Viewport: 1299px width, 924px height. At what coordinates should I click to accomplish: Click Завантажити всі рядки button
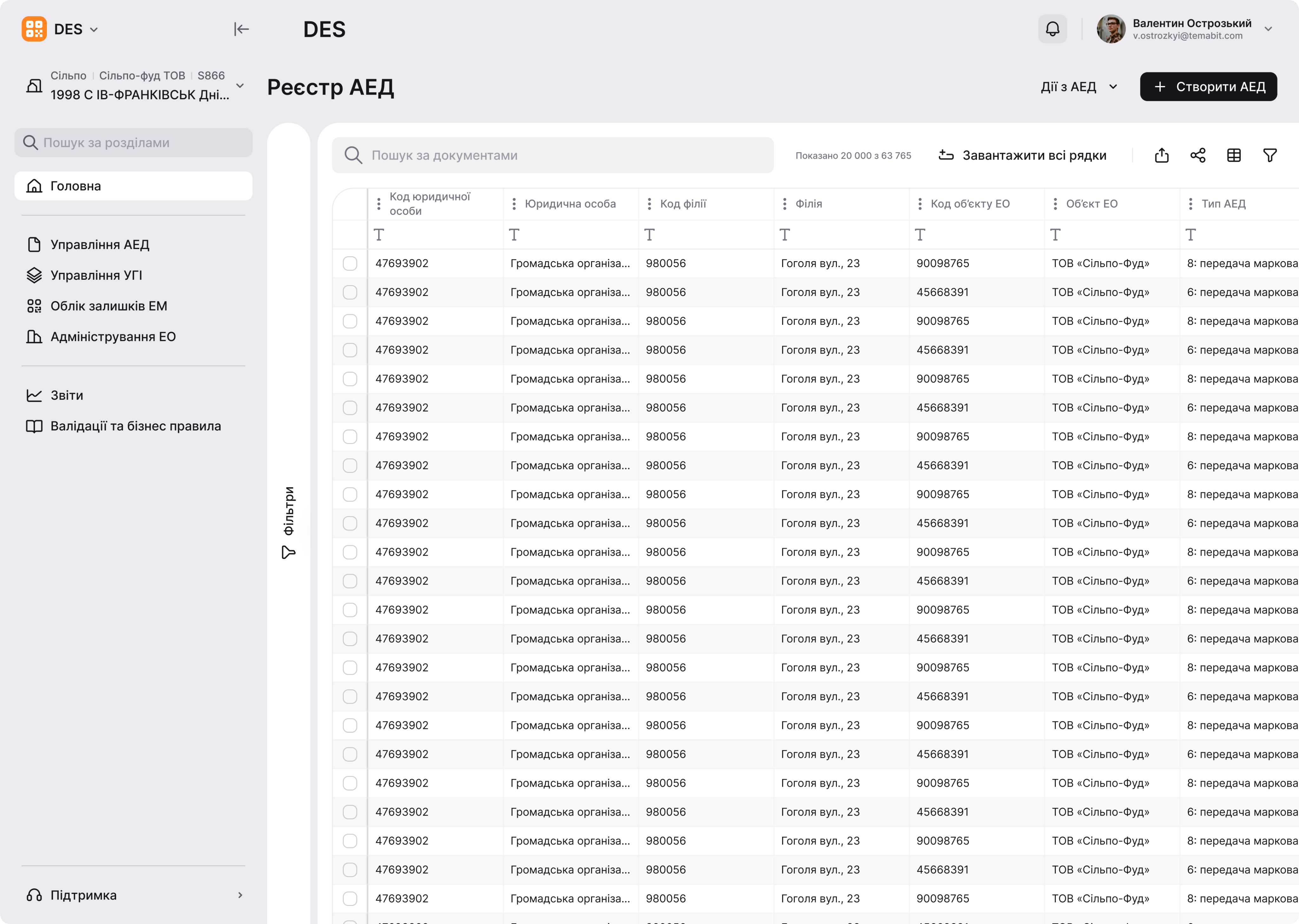tap(1022, 155)
